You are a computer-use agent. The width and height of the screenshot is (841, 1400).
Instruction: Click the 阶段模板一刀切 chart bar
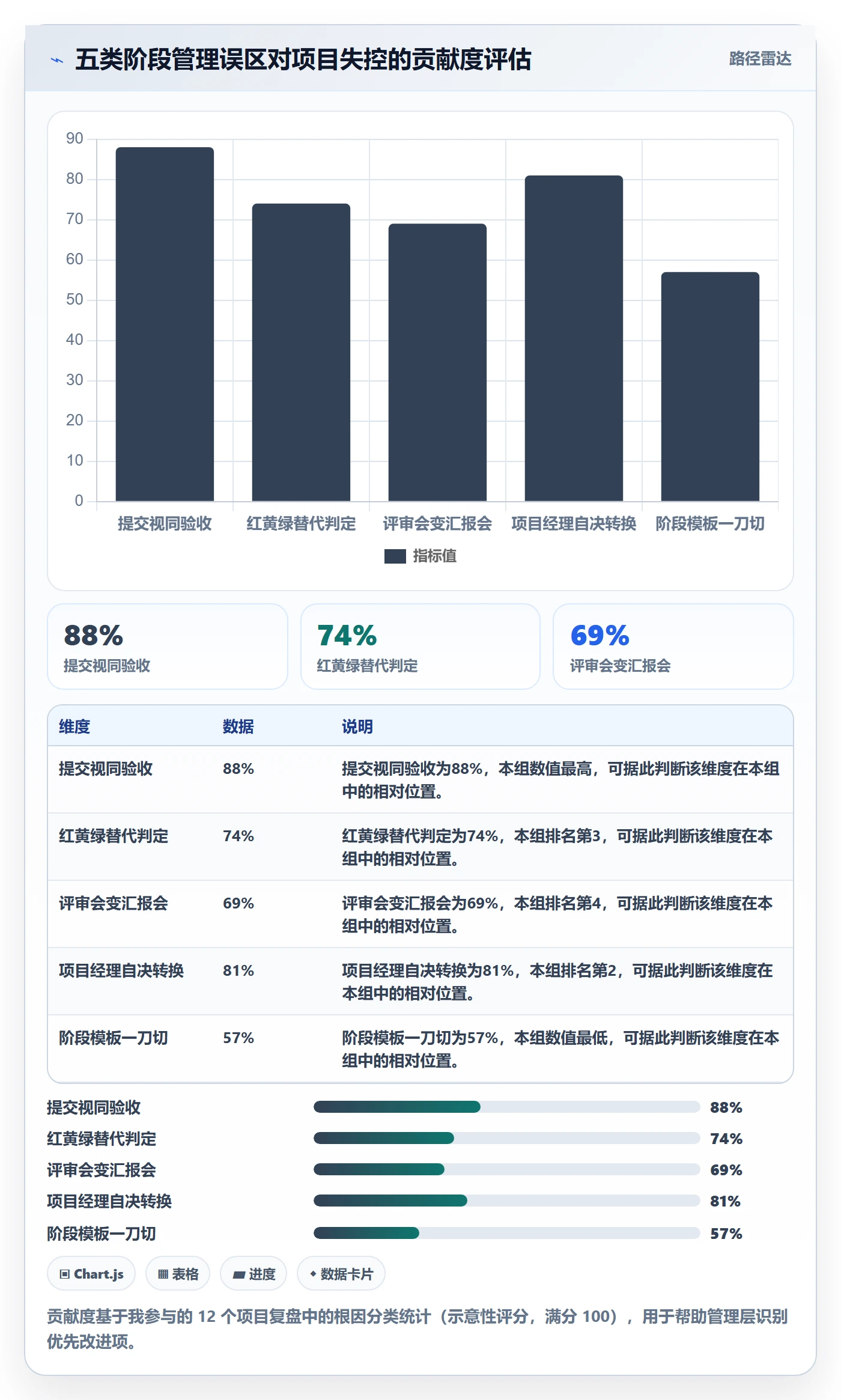click(x=710, y=386)
